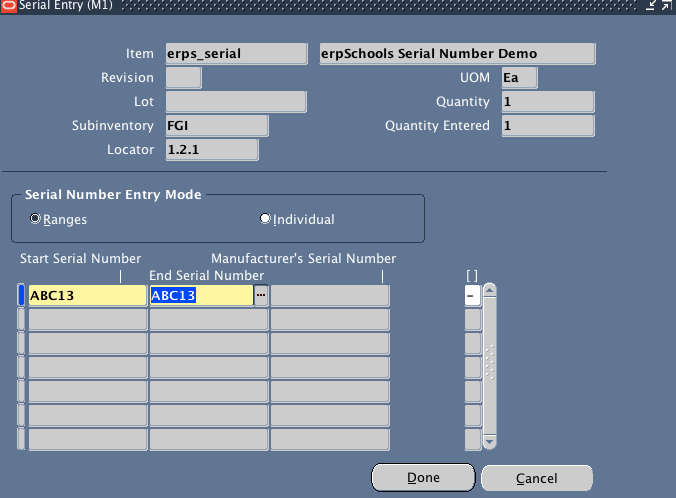Select the Ranges entry mode
The width and height of the screenshot is (676, 498).
click(35, 219)
